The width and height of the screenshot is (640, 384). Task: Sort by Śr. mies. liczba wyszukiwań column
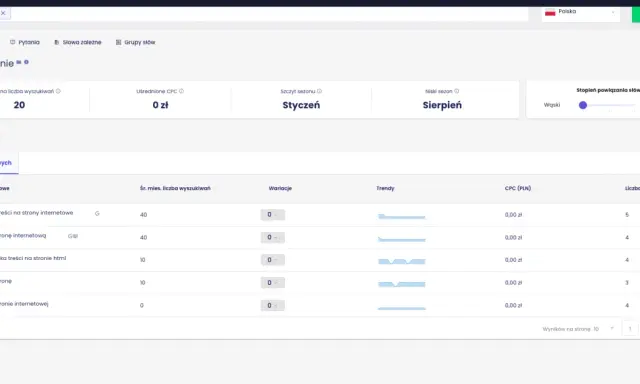coord(175,188)
